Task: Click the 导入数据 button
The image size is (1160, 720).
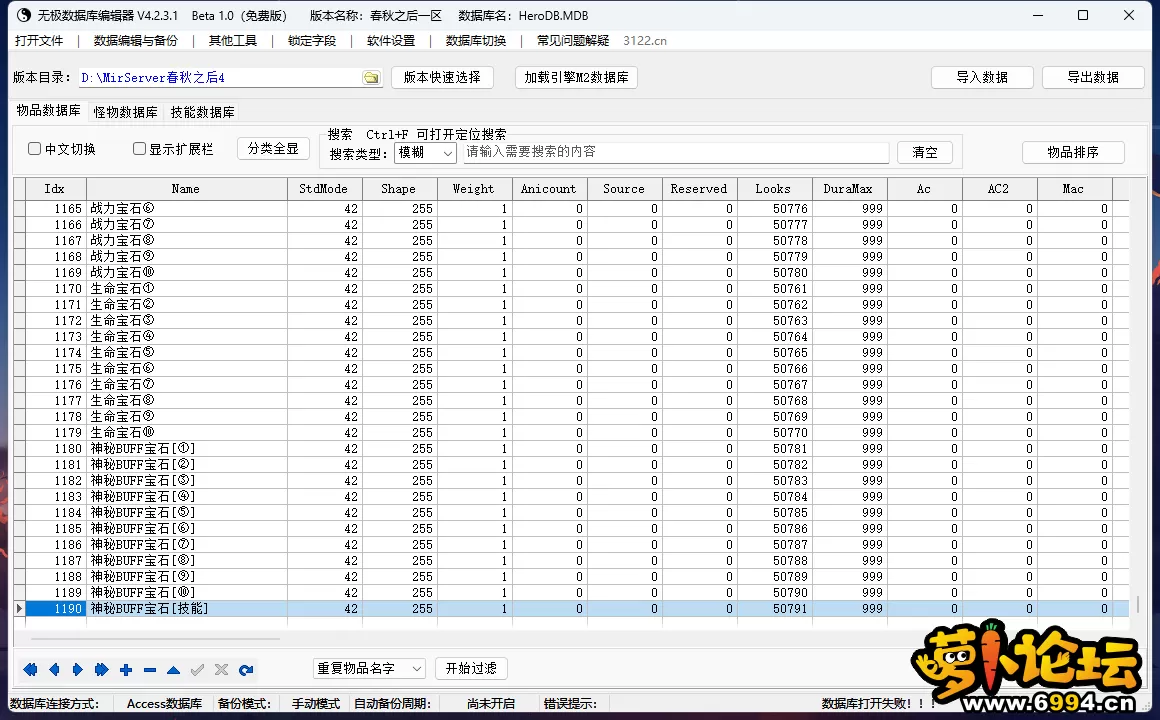Action: point(981,78)
